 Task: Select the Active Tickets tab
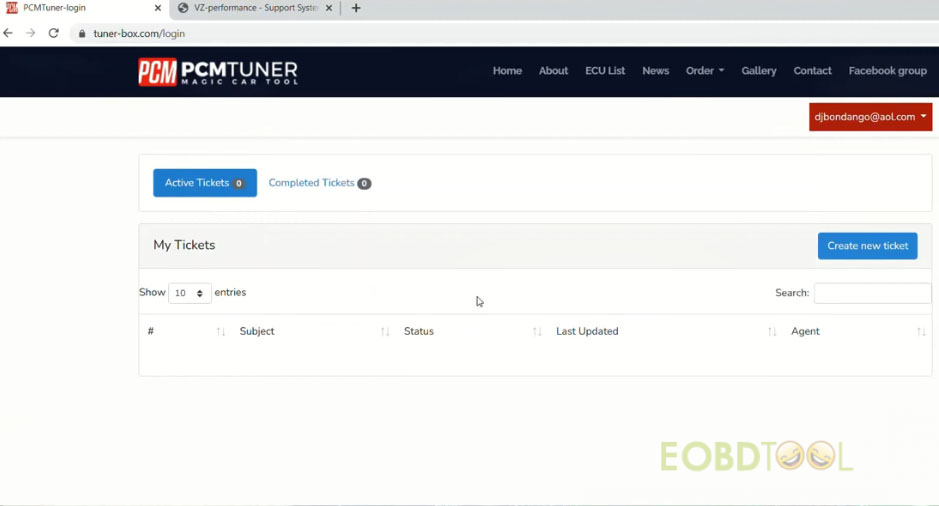(x=204, y=183)
